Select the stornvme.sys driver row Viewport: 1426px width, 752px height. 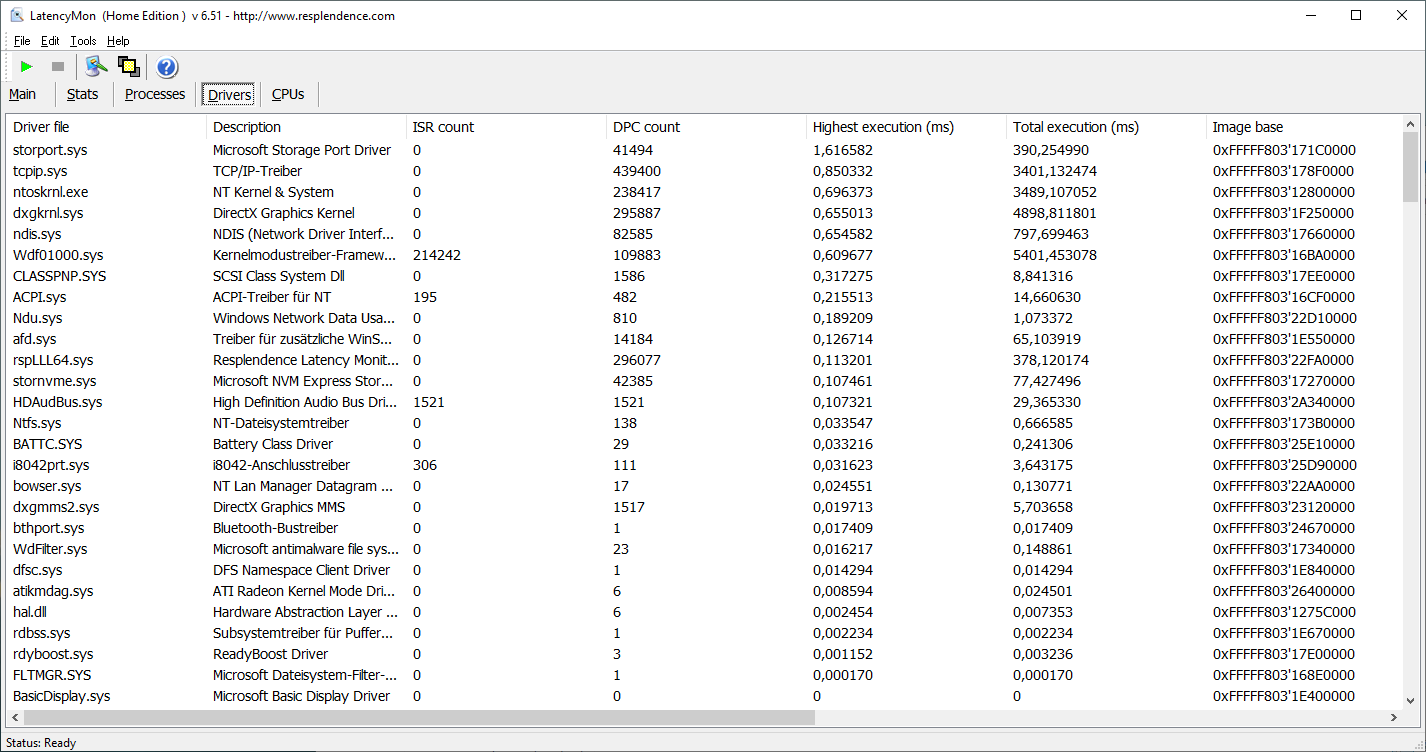[704, 381]
